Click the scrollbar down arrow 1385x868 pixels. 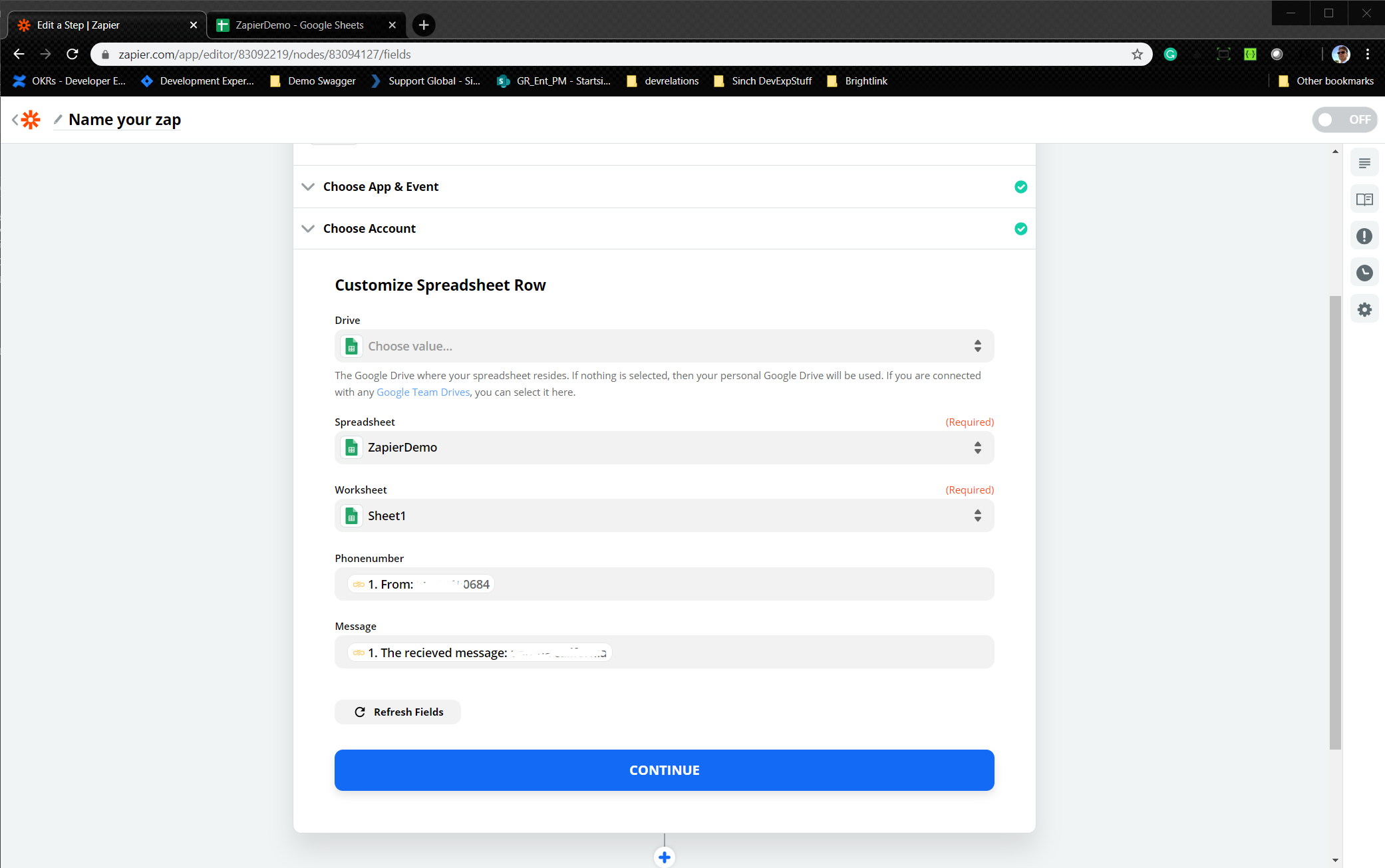(x=1335, y=860)
